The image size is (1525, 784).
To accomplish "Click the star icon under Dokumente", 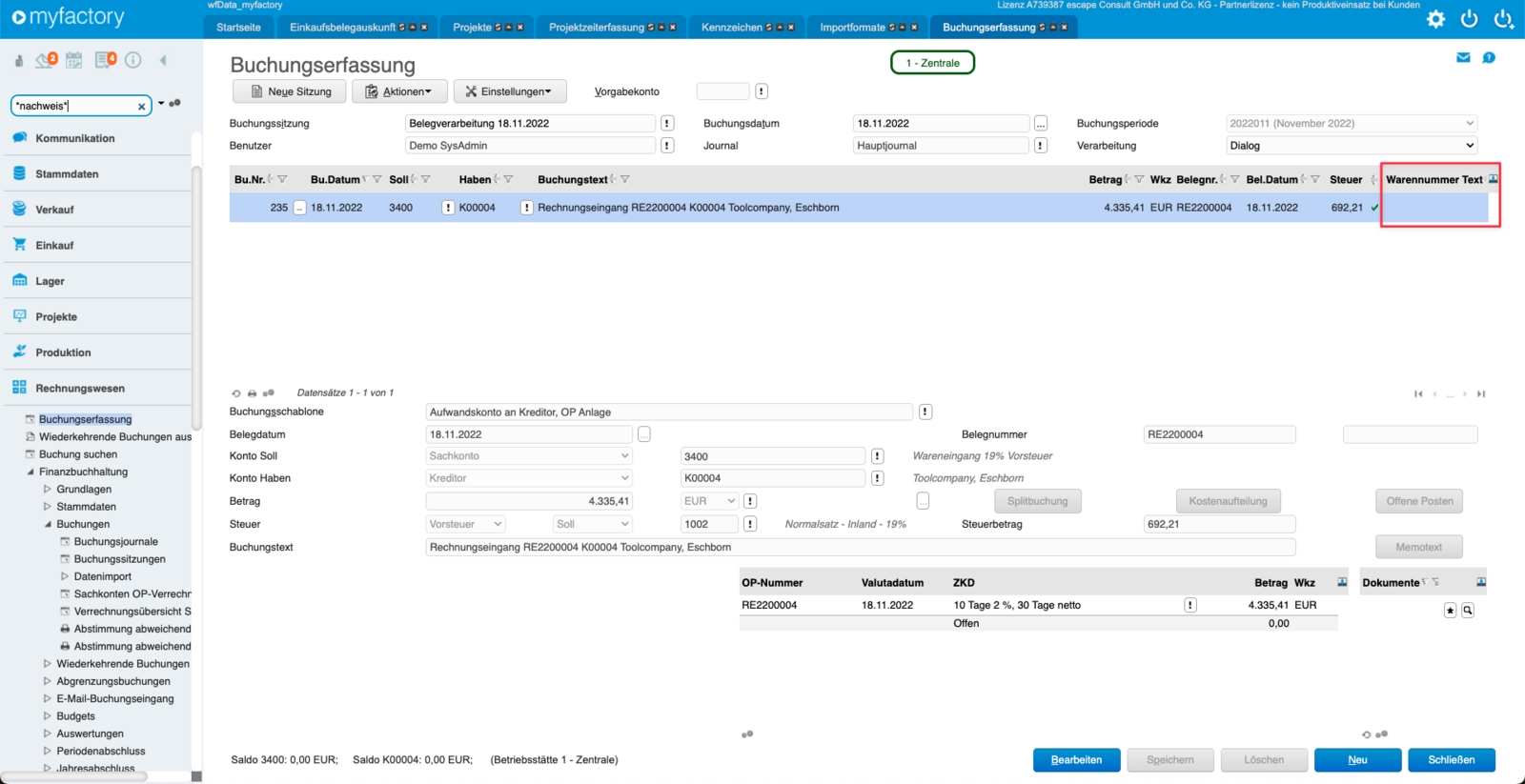I will [x=1450, y=611].
